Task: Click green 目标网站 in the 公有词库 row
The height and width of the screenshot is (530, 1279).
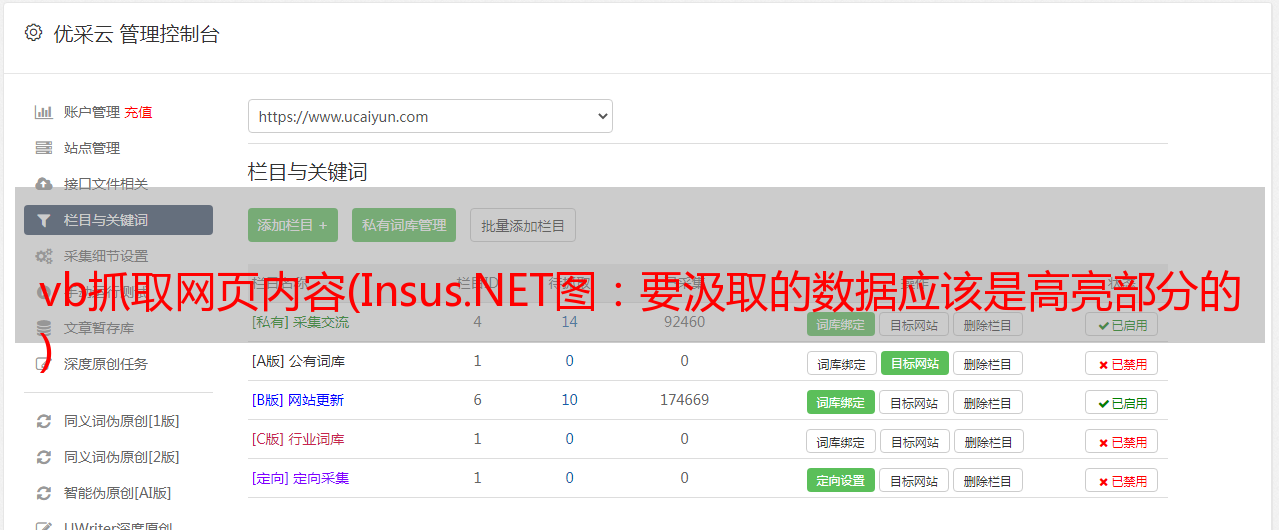Action: click(914, 364)
